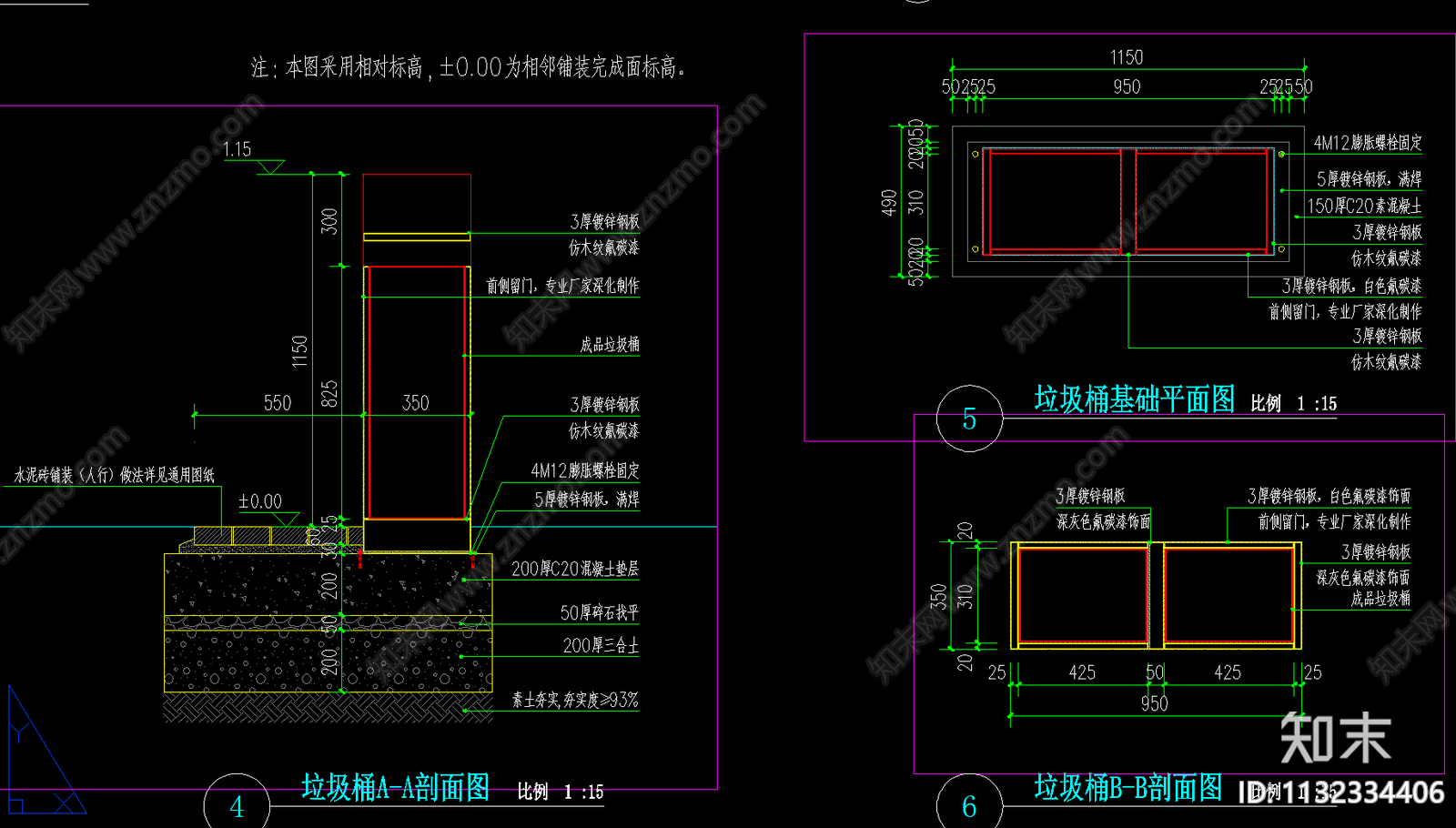Click the drawing number 6 circle

coord(969,805)
